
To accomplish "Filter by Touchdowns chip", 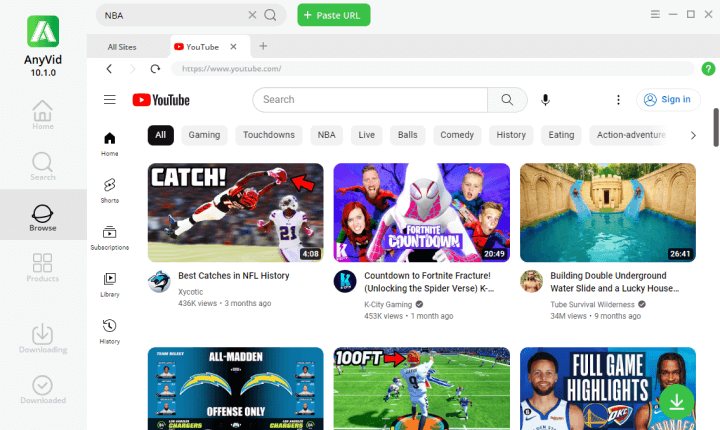I will pos(269,135).
